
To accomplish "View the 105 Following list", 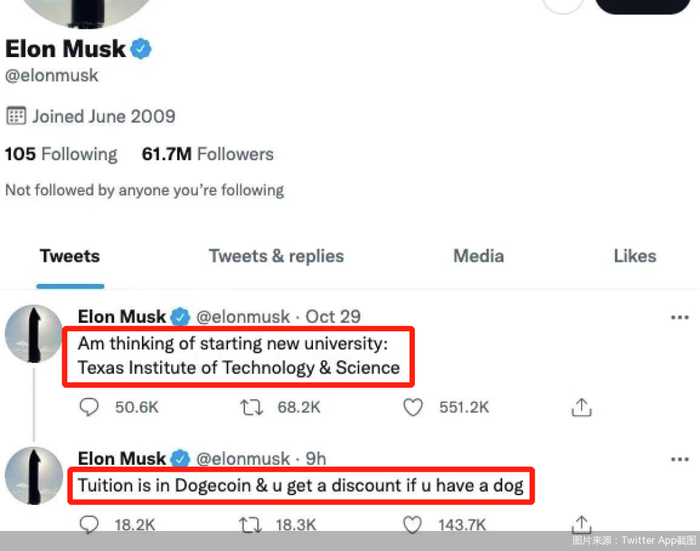I will click(61, 154).
